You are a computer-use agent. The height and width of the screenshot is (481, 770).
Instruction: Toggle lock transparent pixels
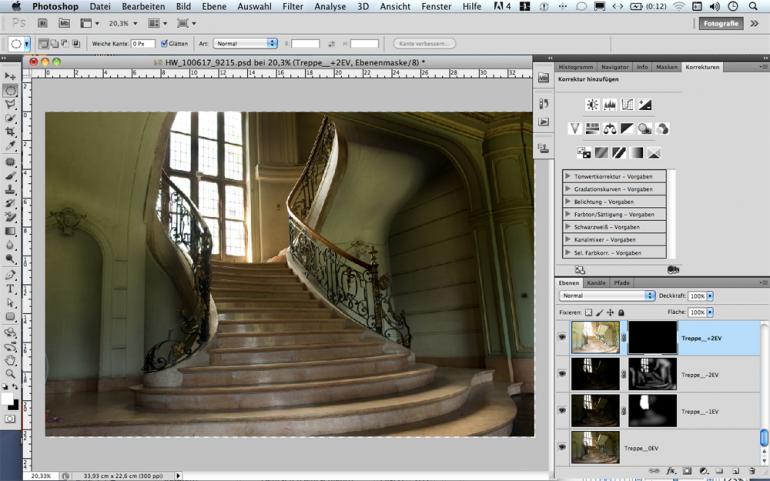[x=589, y=312]
